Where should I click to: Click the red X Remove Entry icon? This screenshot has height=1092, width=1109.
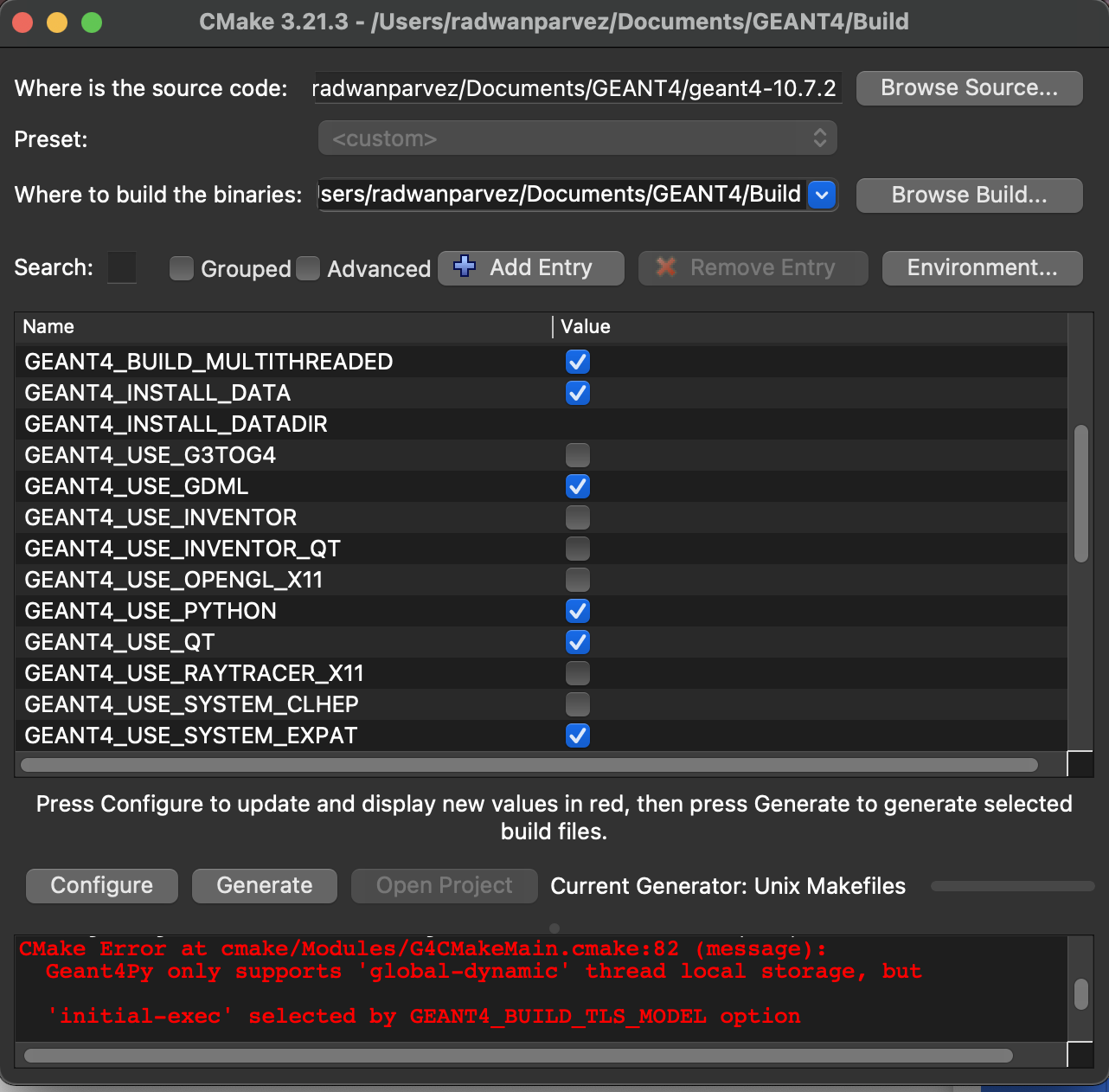click(665, 267)
